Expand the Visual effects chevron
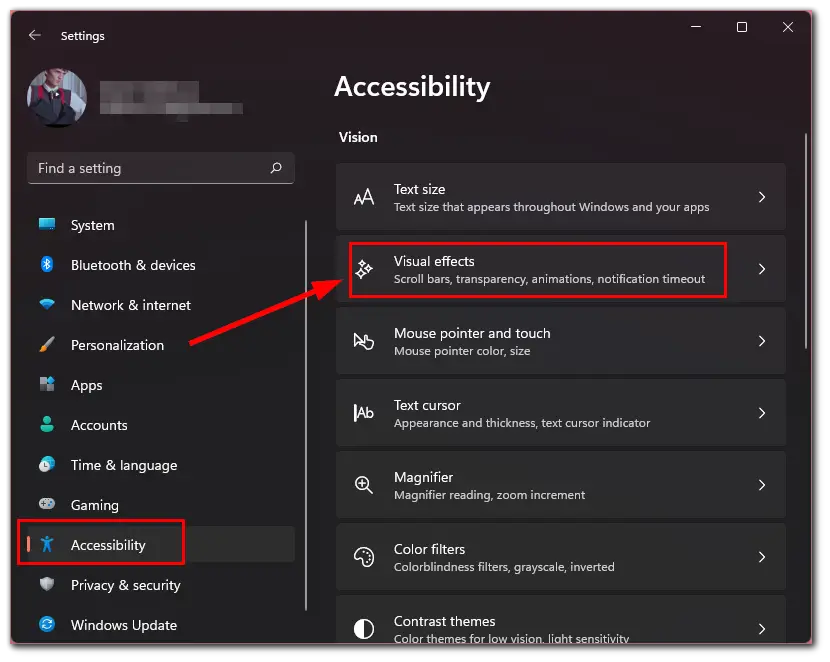This screenshot has height=662, width=830. pos(762,269)
